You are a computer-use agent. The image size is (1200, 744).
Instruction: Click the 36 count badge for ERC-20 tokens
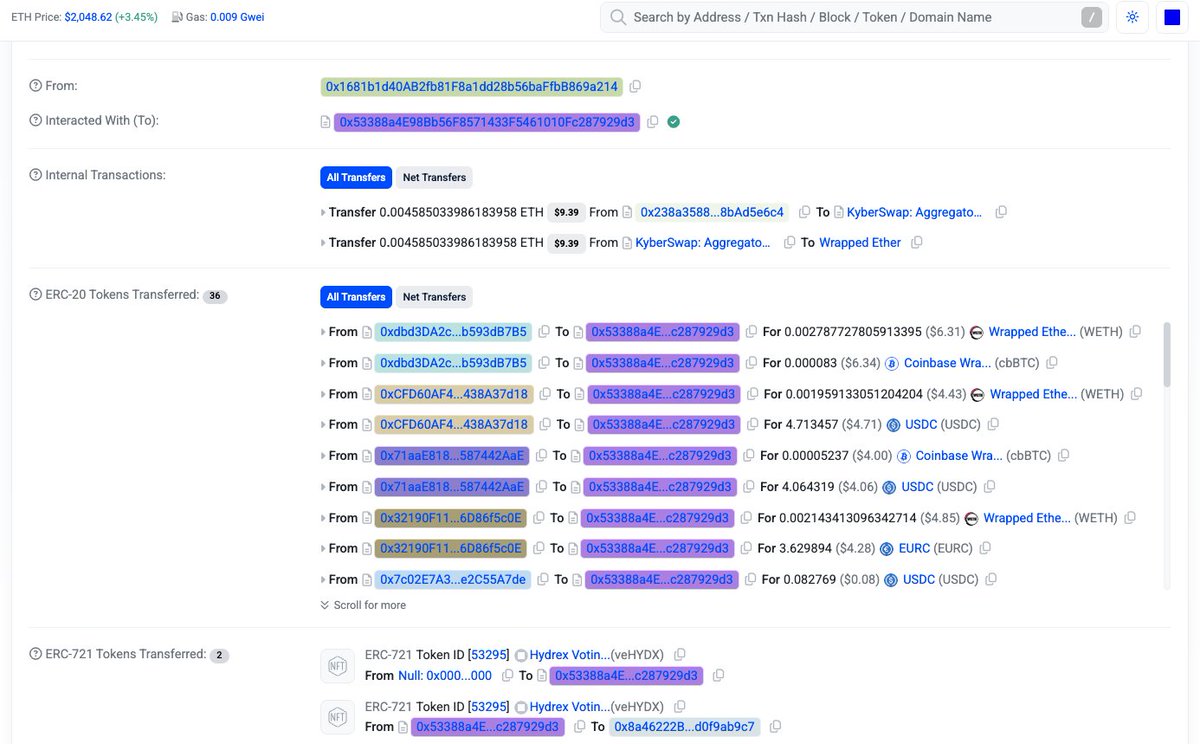(x=215, y=296)
